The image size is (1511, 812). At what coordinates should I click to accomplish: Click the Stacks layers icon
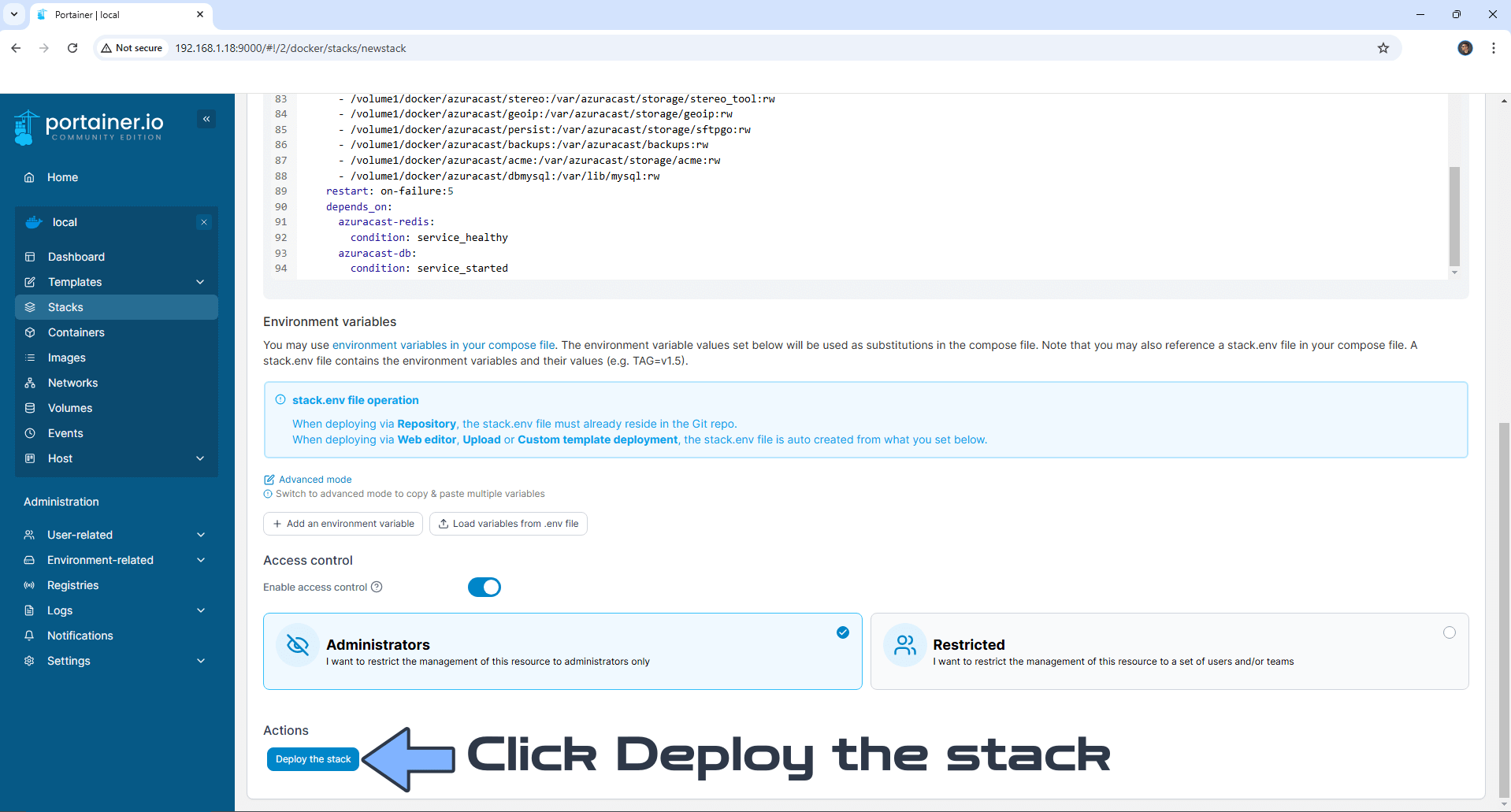(x=30, y=307)
